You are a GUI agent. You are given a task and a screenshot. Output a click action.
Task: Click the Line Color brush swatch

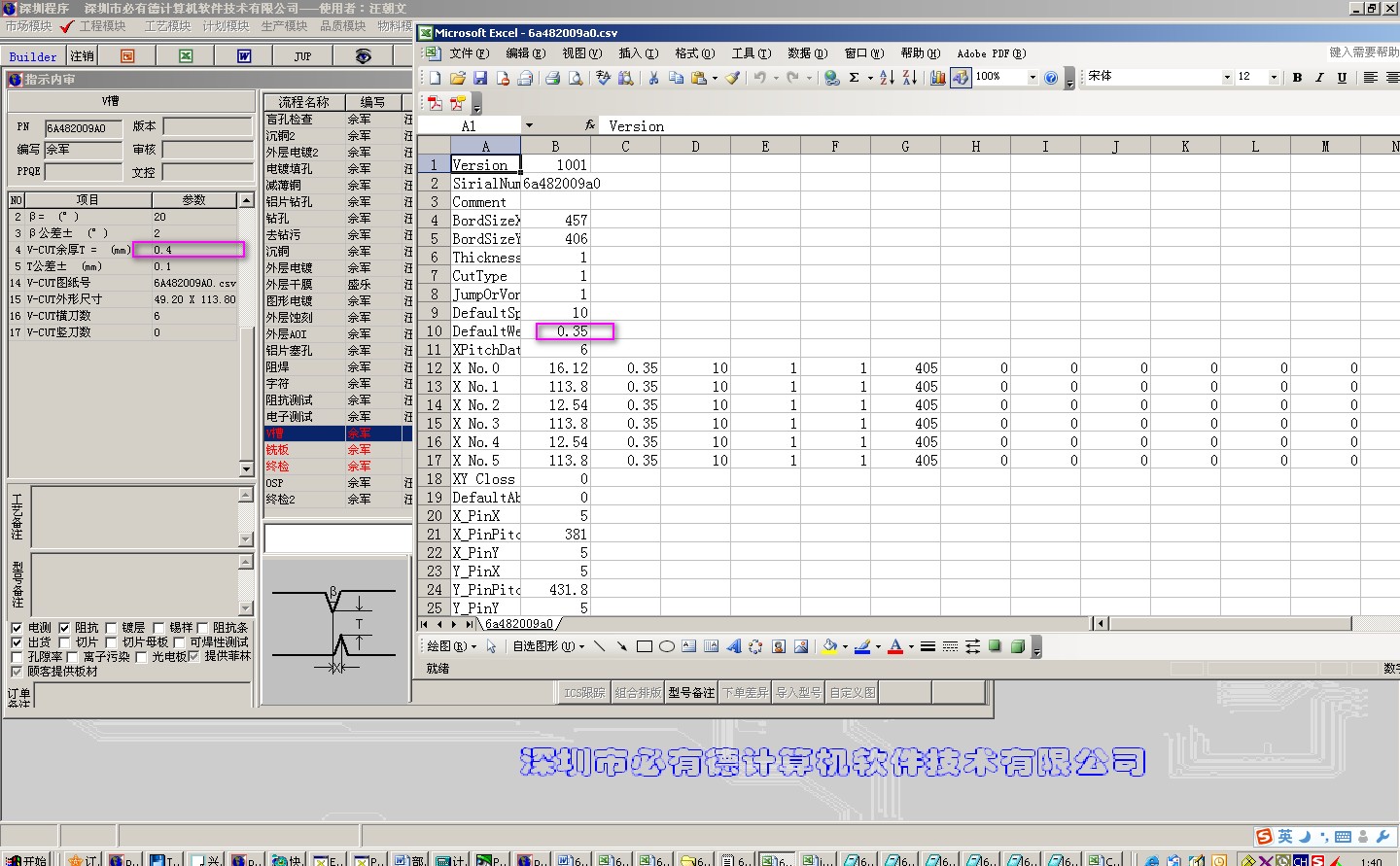pyautogui.click(x=862, y=646)
